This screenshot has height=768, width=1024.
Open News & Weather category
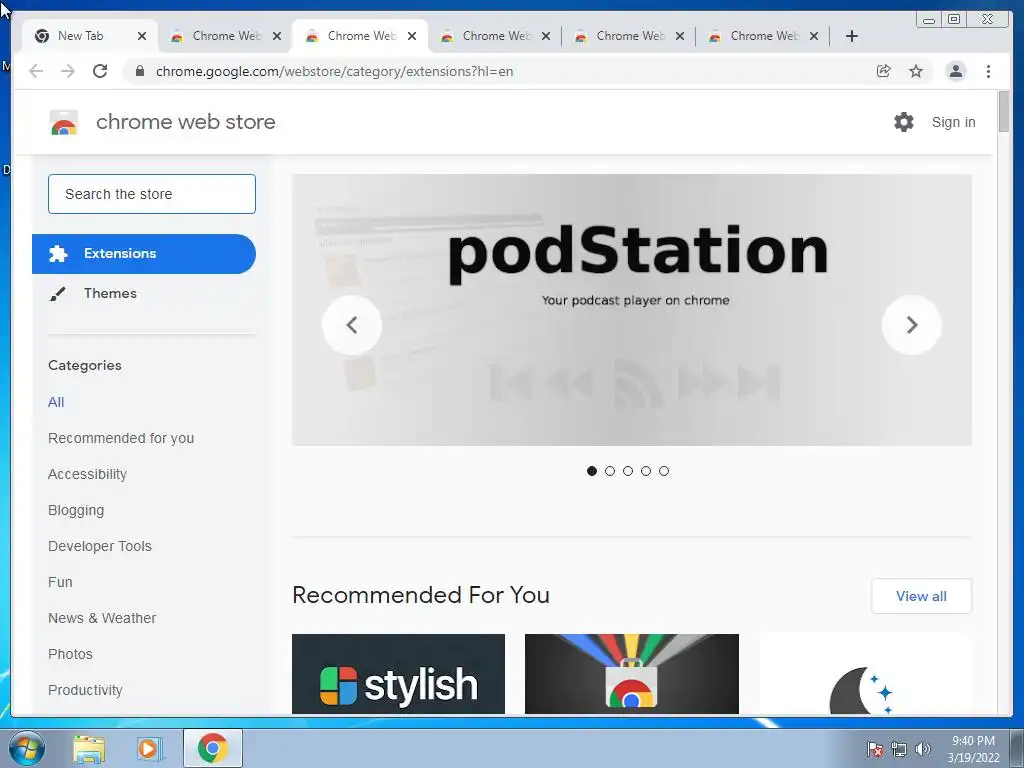[102, 618]
